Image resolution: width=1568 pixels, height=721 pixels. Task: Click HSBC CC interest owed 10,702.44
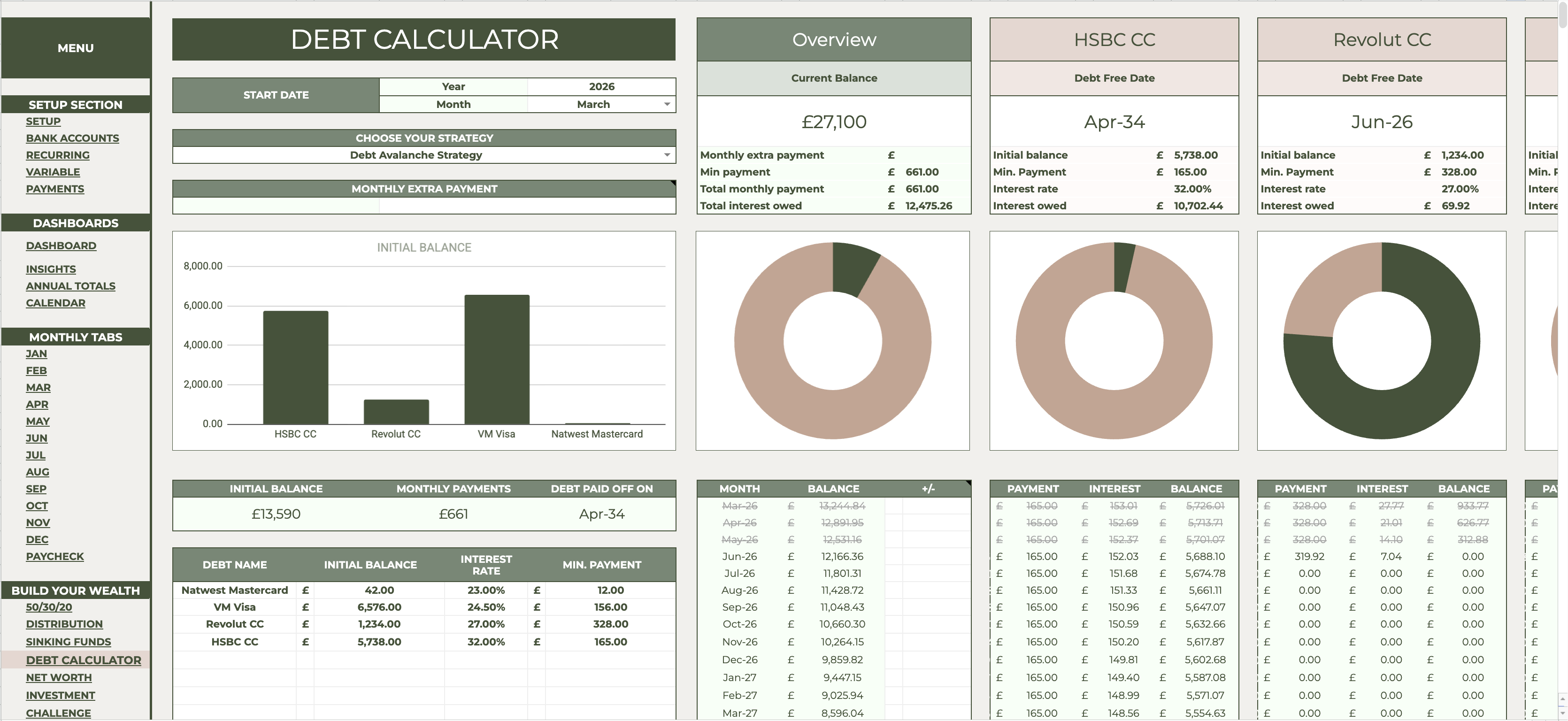1198,206
